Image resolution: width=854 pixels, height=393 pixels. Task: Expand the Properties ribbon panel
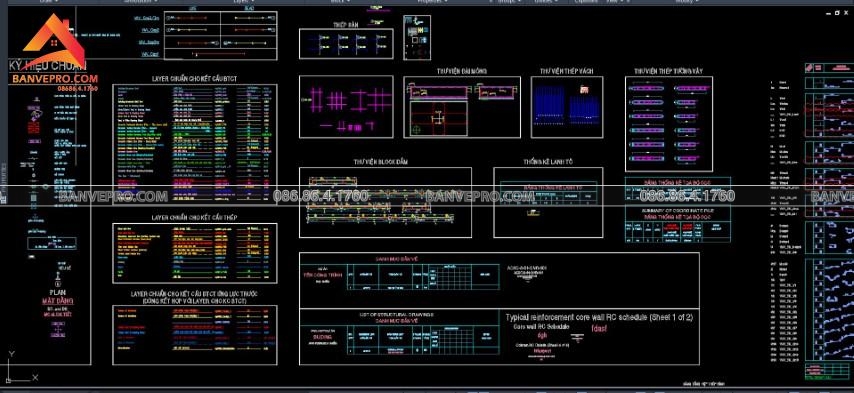431,2
